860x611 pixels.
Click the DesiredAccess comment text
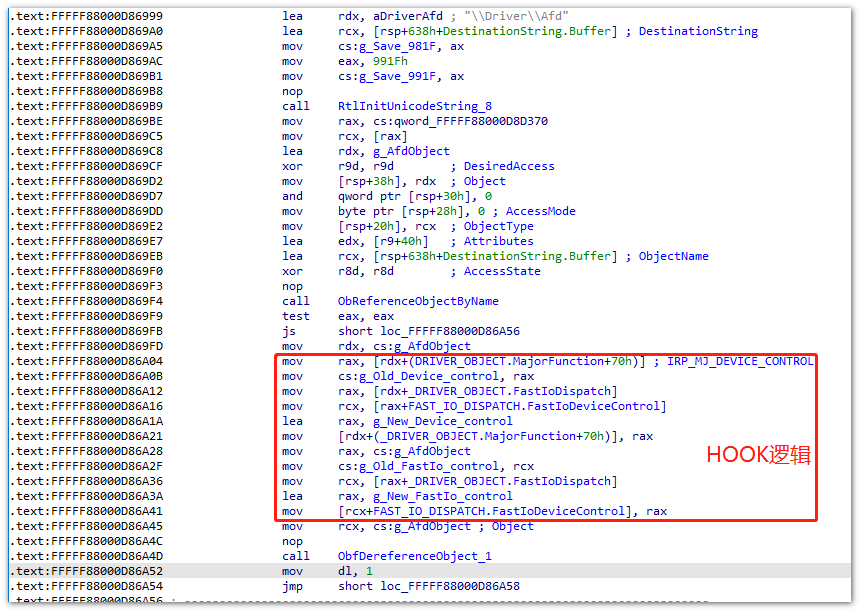pos(509,166)
